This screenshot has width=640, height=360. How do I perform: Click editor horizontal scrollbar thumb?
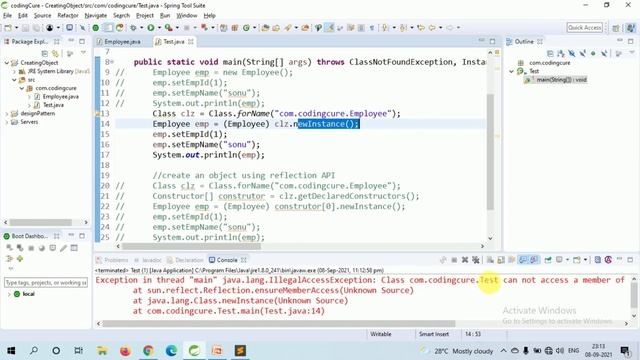point(191,246)
